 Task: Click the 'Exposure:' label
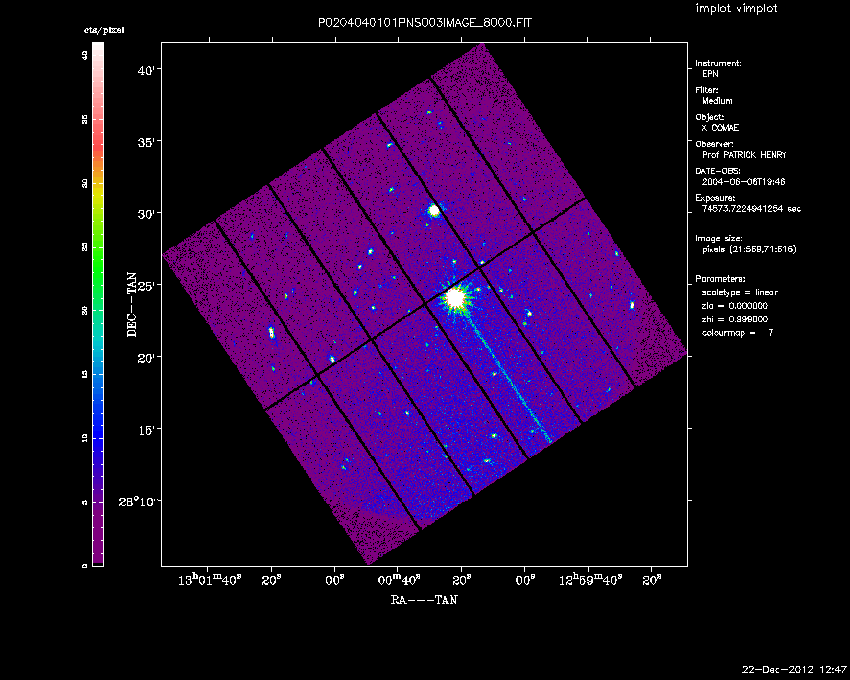point(716,198)
